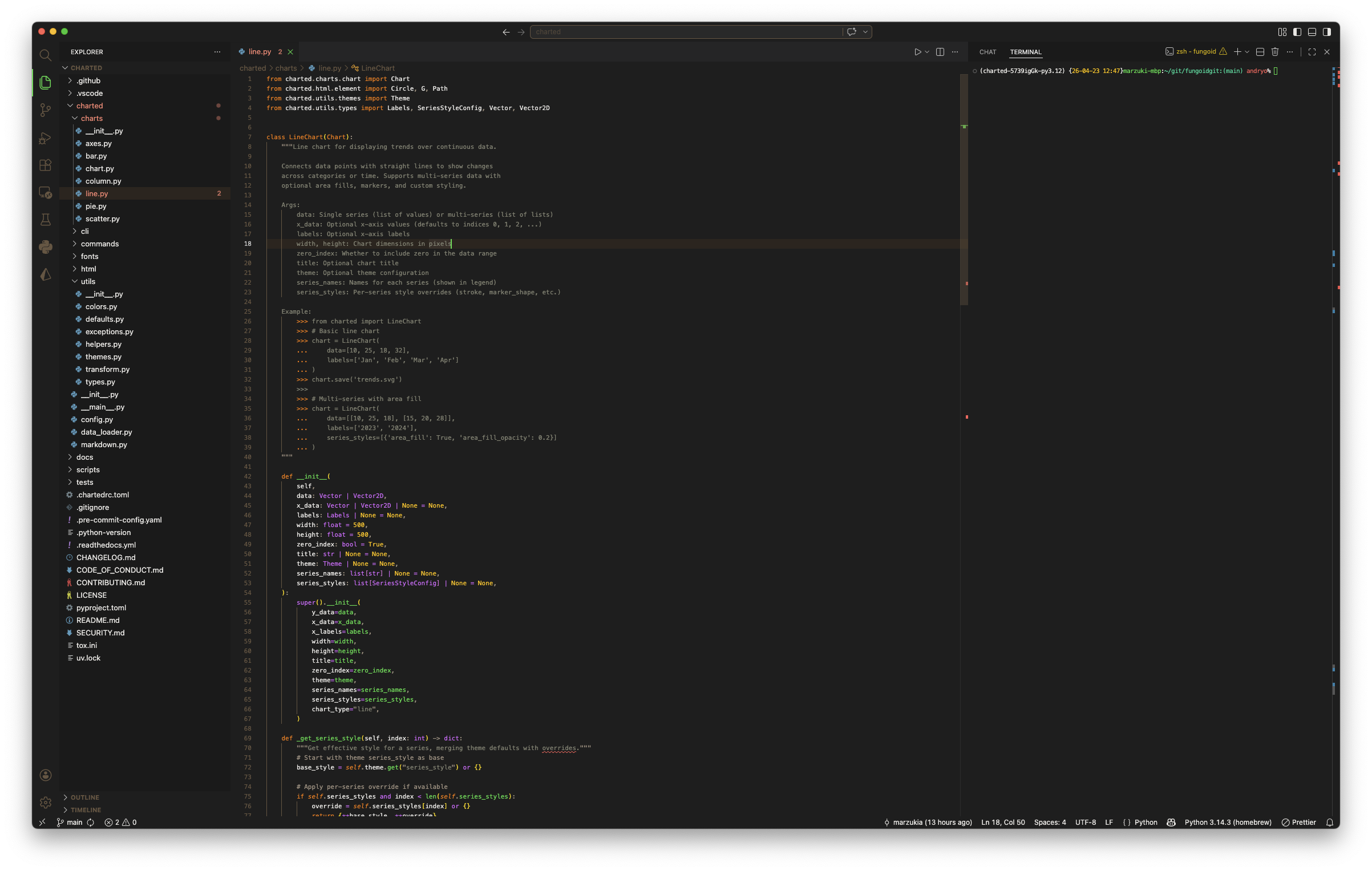The height and width of the screenshot is (871, 1372).
Task: Run the Python file (play icon)
Action: point(918,51)
